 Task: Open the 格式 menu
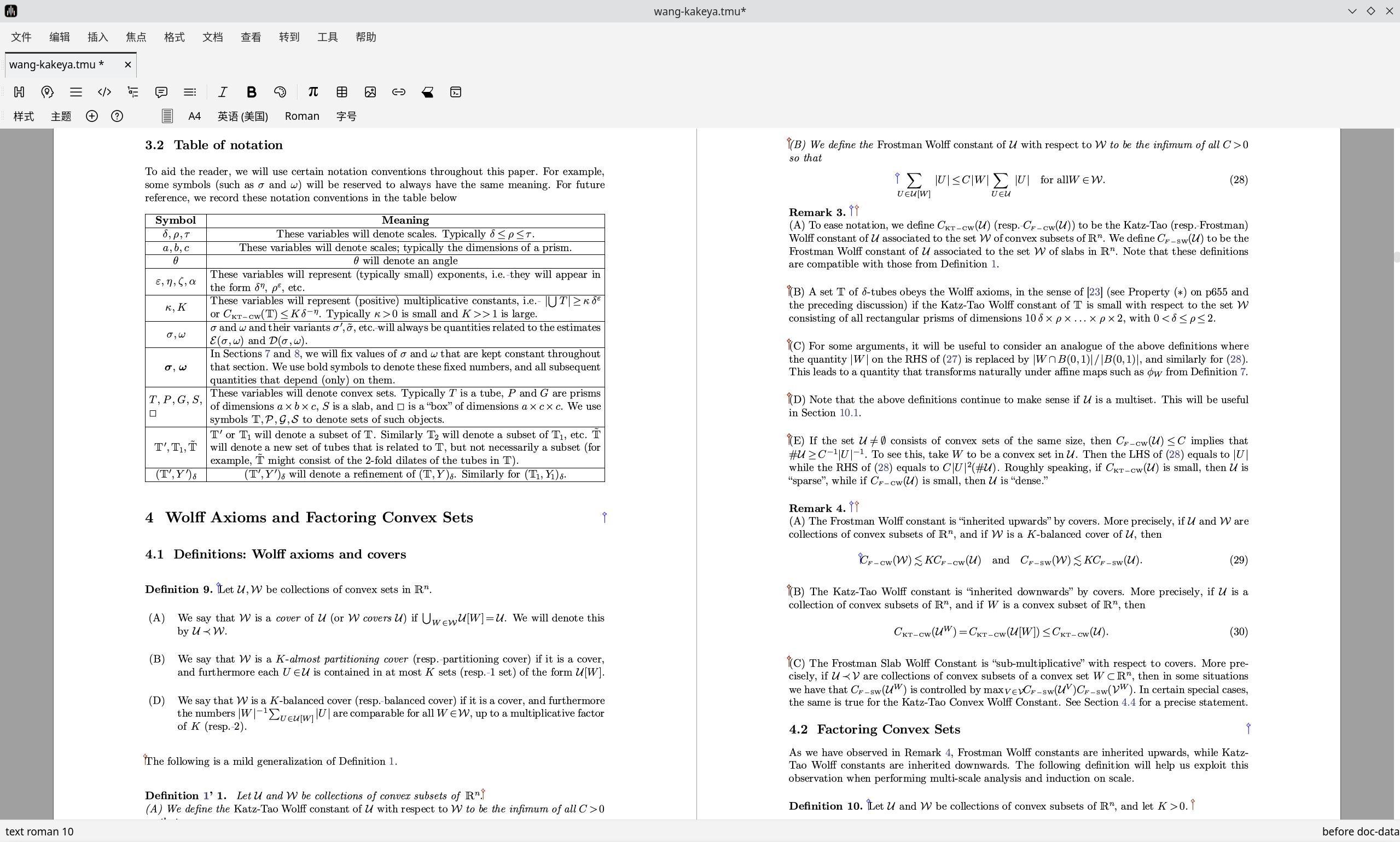click(174, 37)
